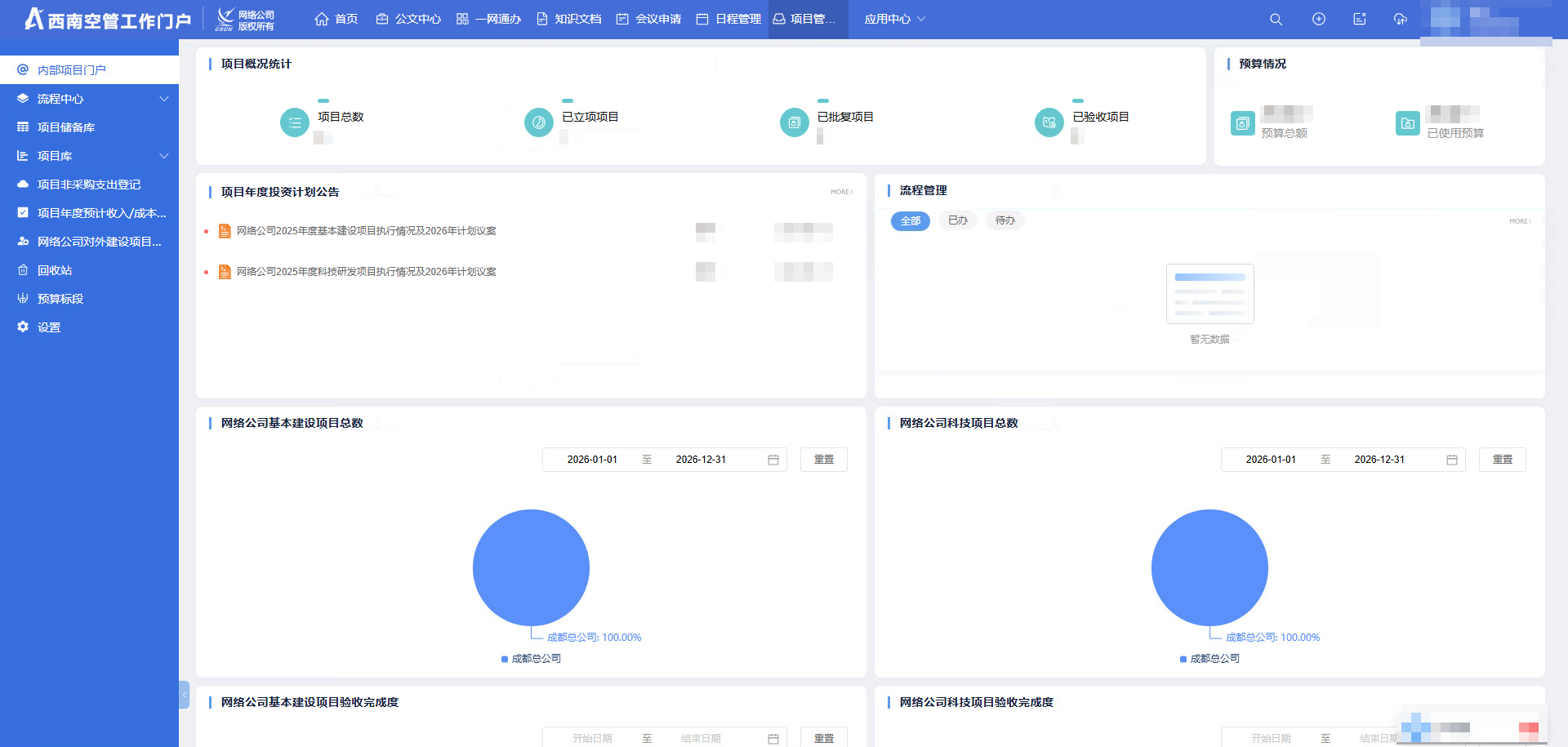The height and width of the screenshot is (747, 1568).
Task: Open 知识文档 in the top navigation
Action: pos(568,19)
